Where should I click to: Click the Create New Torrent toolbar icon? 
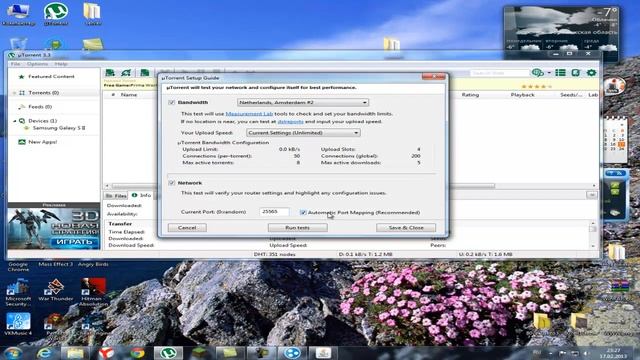(144, 73)
